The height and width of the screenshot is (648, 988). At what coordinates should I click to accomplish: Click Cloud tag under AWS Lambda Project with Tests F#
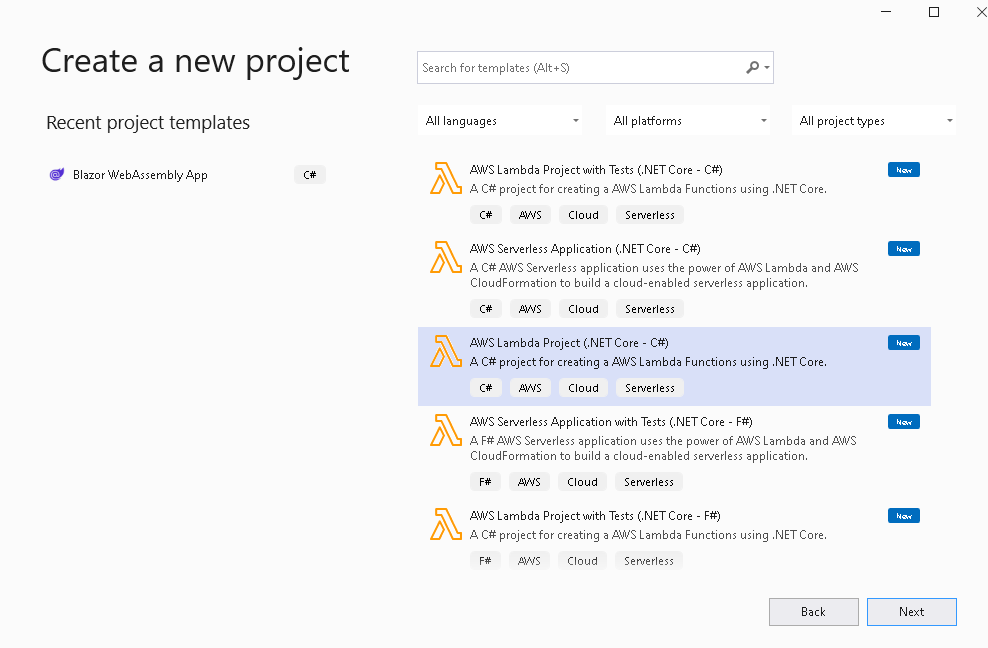pos(582,560)
